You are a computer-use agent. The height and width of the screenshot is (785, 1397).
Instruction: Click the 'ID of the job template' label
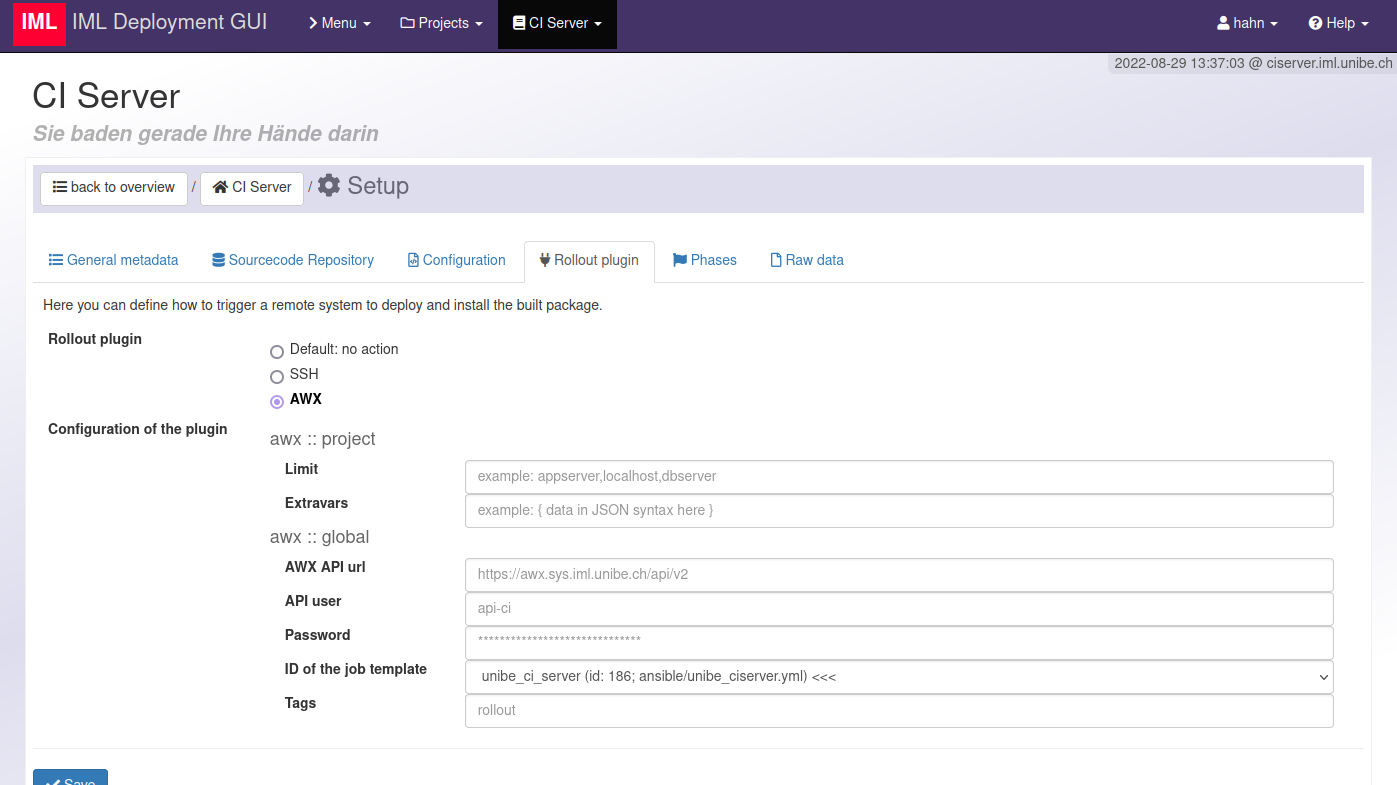coord(356,669)
